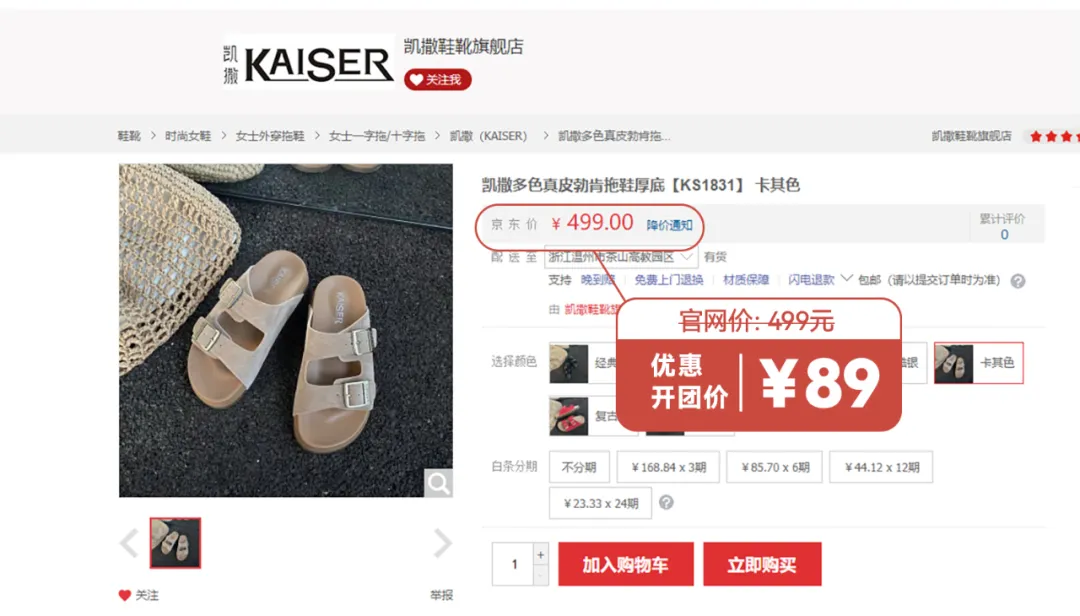Click help icon beside 24期 installment
Viewport: 1080px width, 616px height.
[666, 502]
